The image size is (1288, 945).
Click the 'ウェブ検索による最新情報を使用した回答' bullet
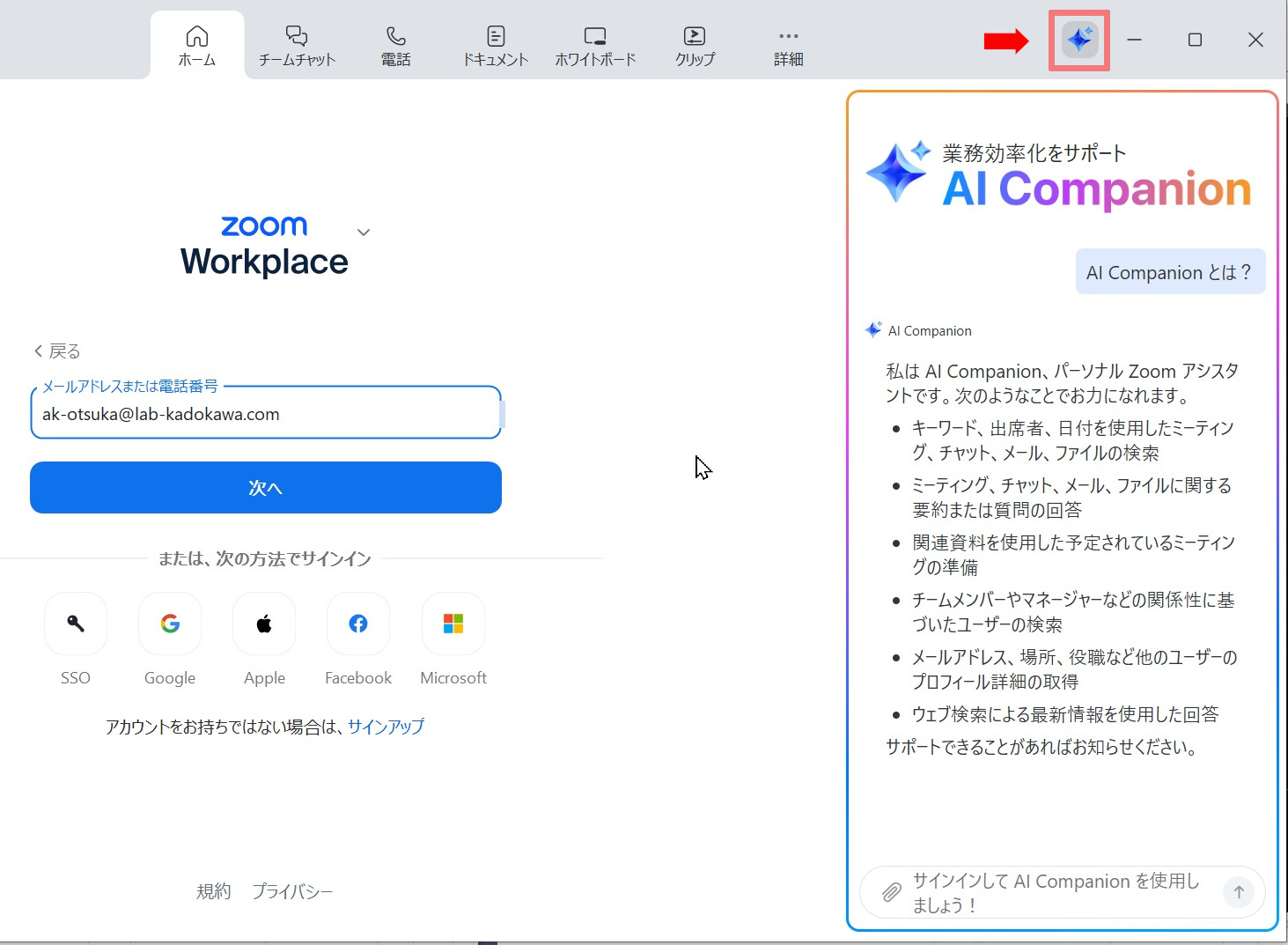(1065, 714)
